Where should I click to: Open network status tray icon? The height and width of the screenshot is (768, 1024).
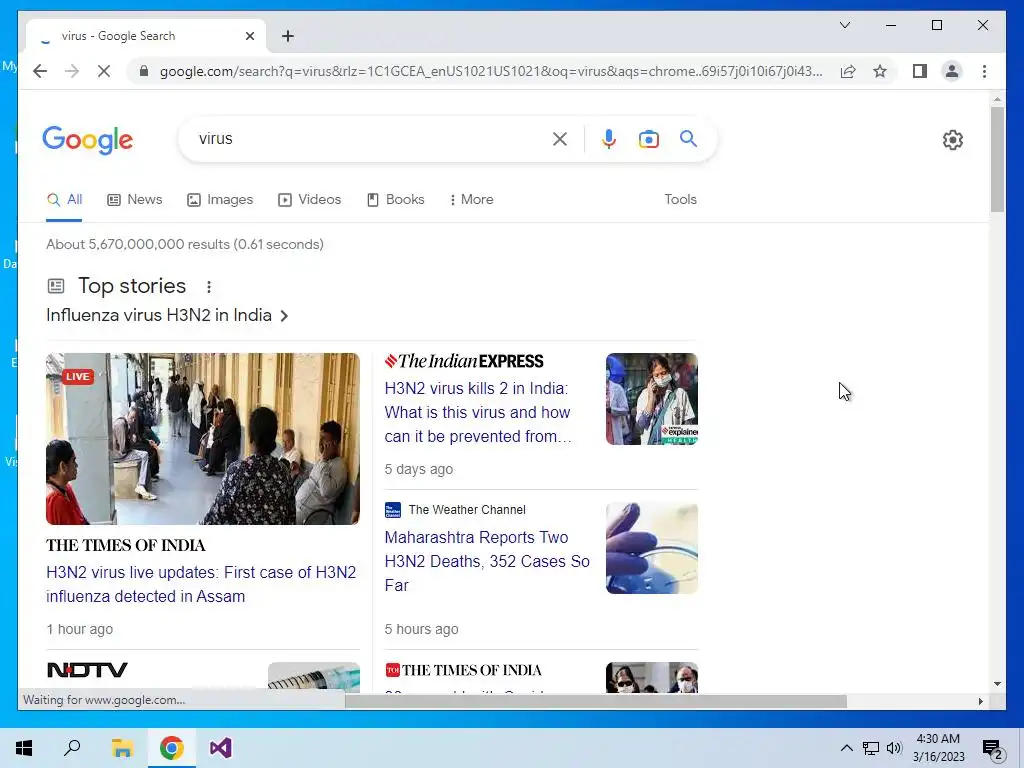click(871, 748)
